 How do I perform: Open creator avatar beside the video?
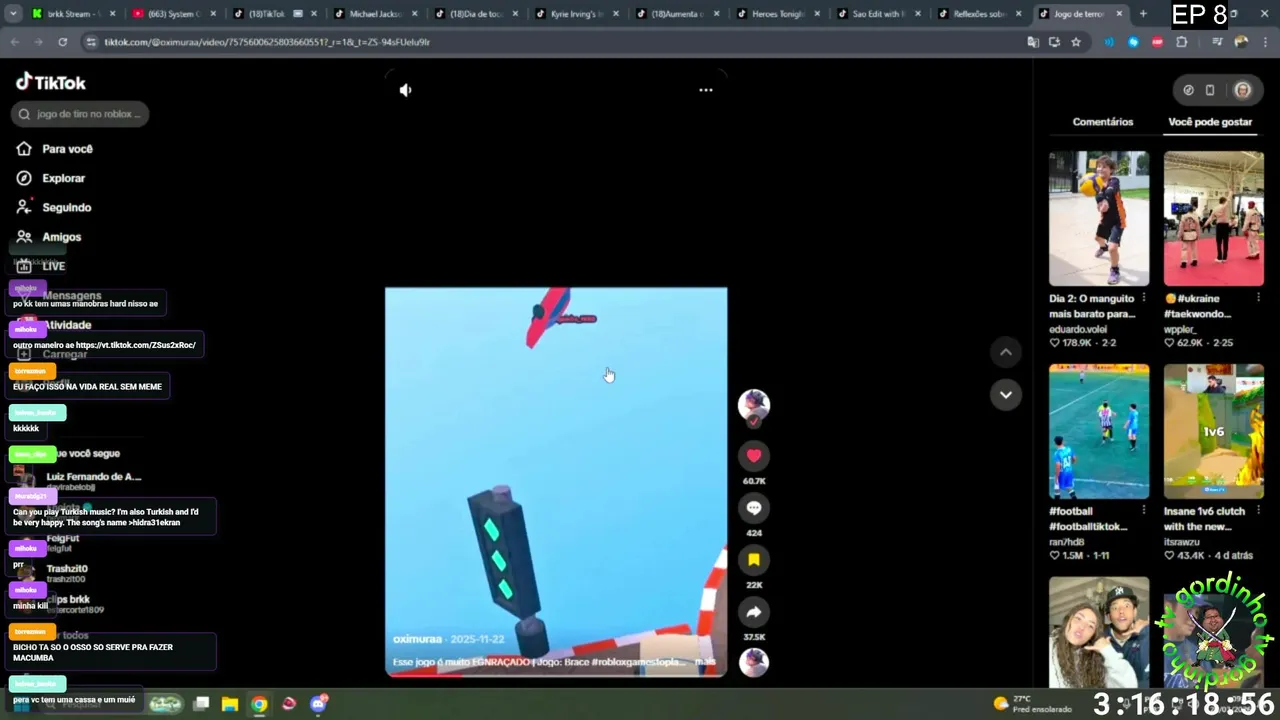pos(754,405)
